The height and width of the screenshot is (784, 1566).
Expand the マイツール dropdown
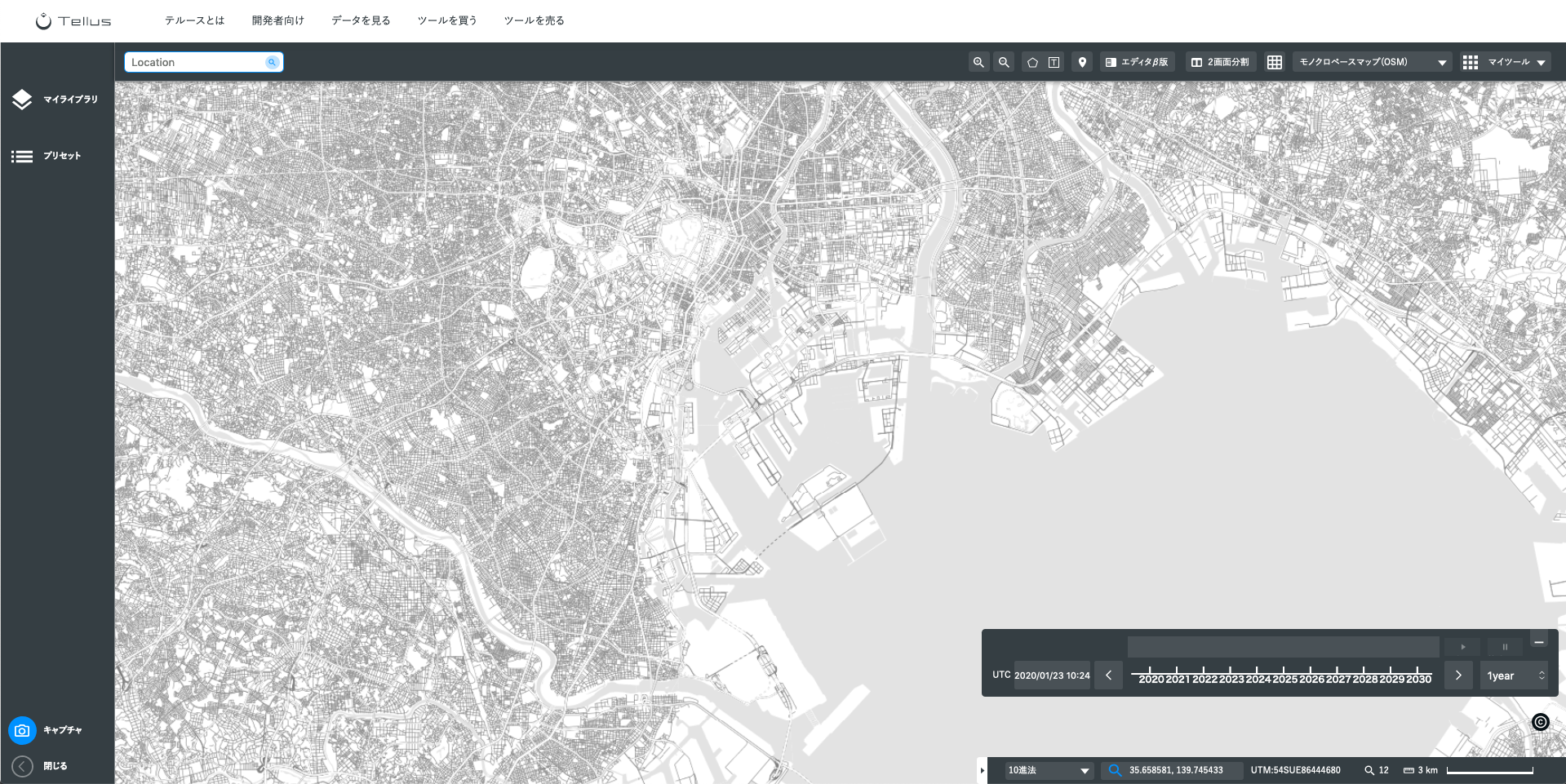point(1506,62)
